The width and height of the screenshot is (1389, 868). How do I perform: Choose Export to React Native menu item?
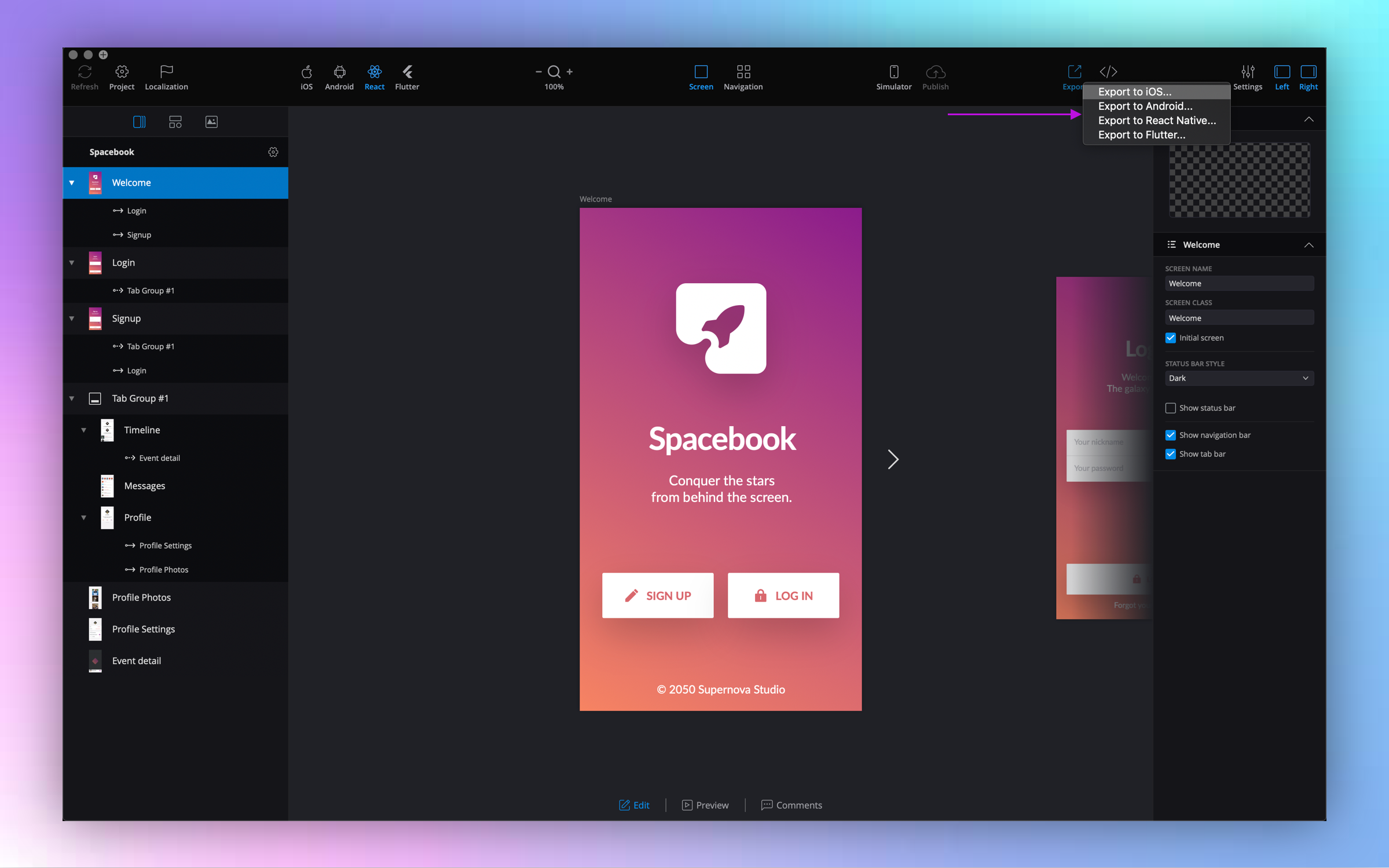pyautogui.click(x=1156, y=120)
